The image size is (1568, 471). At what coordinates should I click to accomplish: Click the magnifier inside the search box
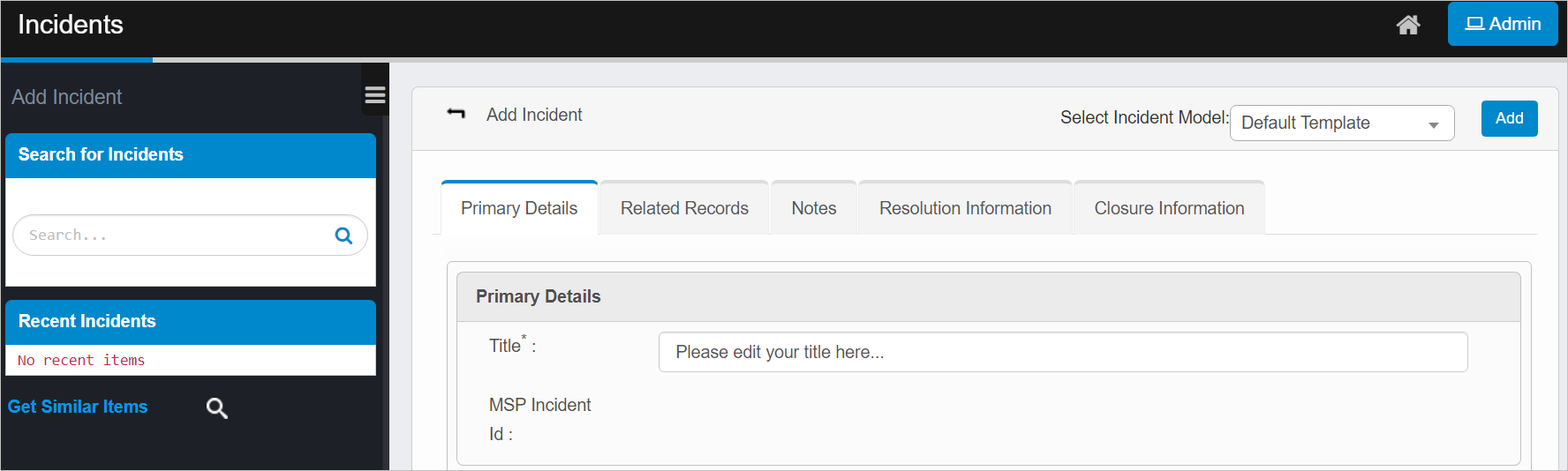pos(343,235)
